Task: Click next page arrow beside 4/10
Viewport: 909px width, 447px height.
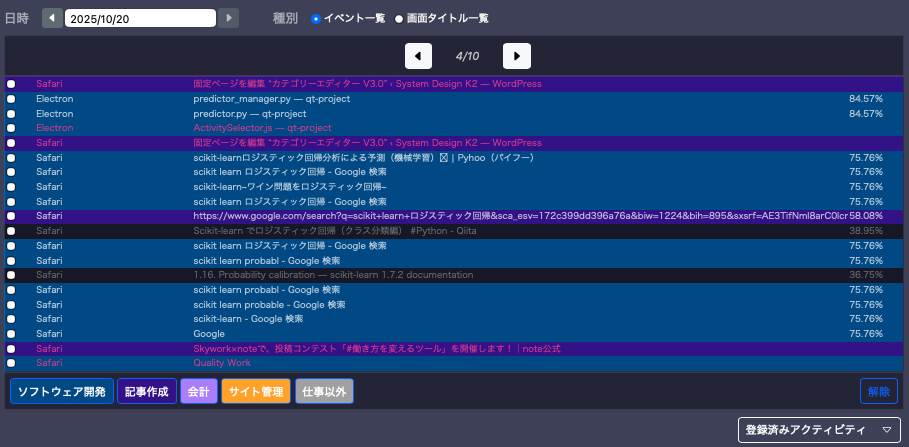Action: click(x=516, y=56)
